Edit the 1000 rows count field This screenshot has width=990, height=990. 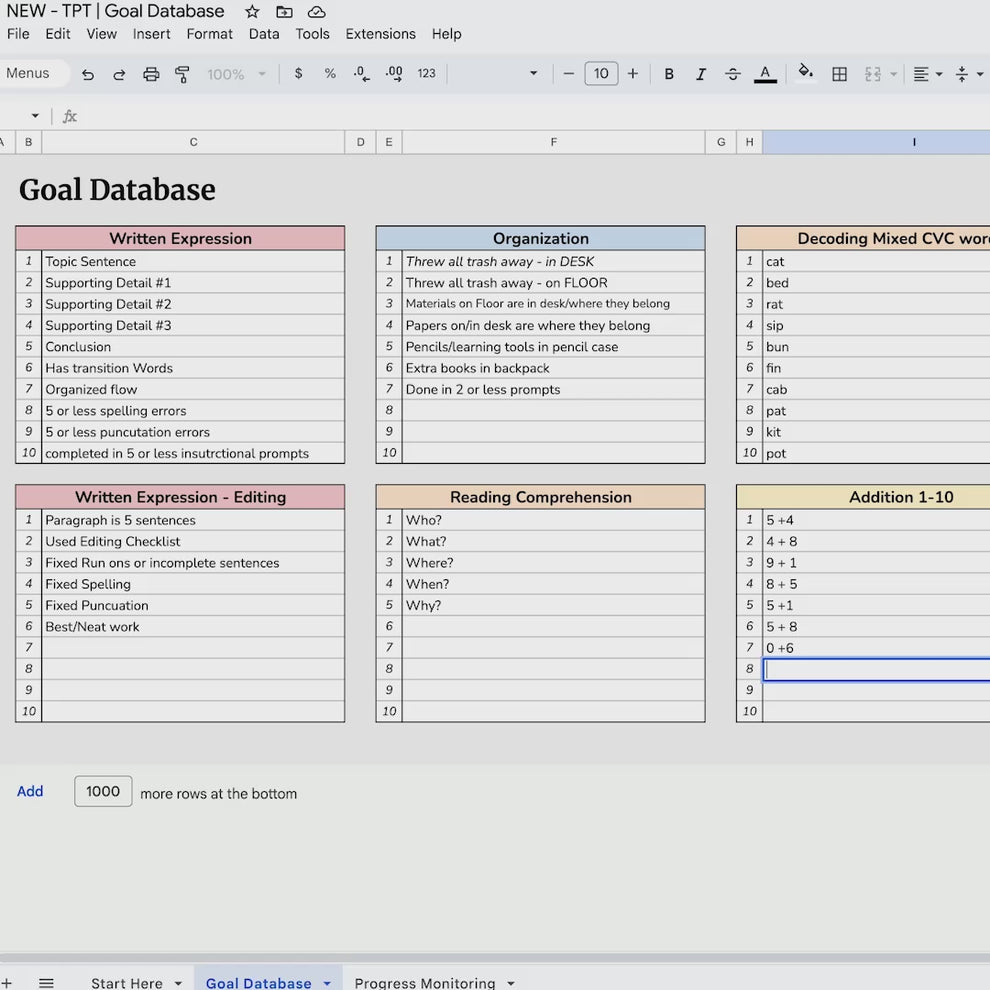pos(103,791)
